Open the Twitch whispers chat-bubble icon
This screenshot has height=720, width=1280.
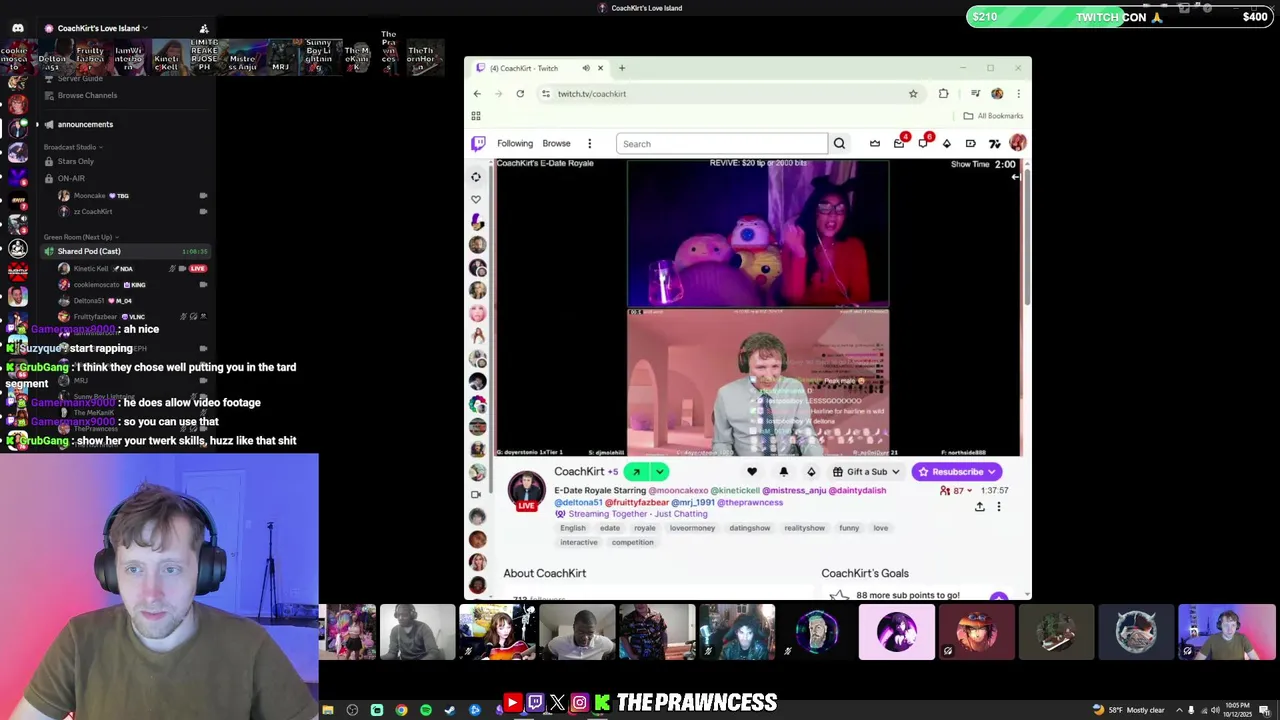point(923,143)
